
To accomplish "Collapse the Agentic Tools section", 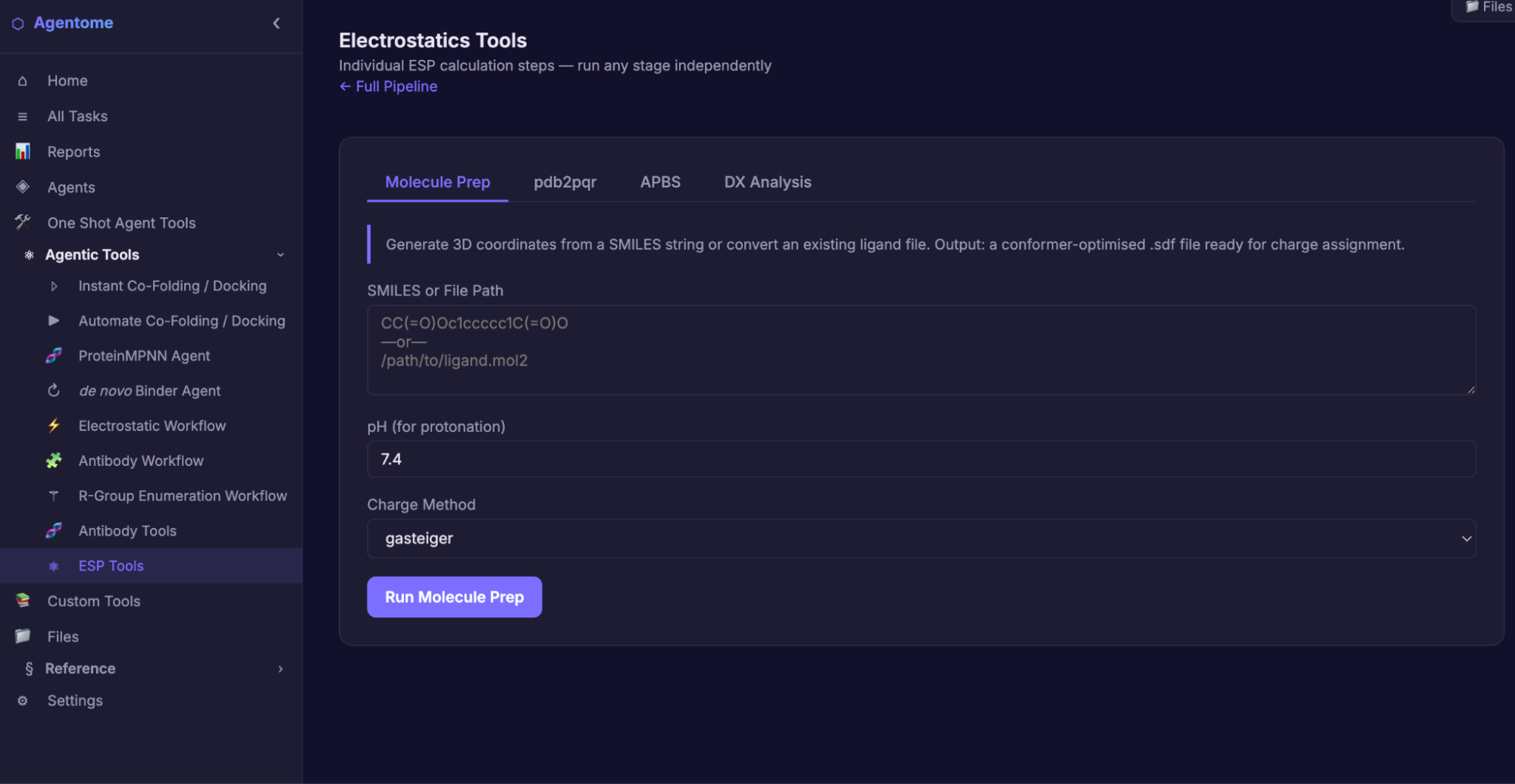I will tap(280, 255).
